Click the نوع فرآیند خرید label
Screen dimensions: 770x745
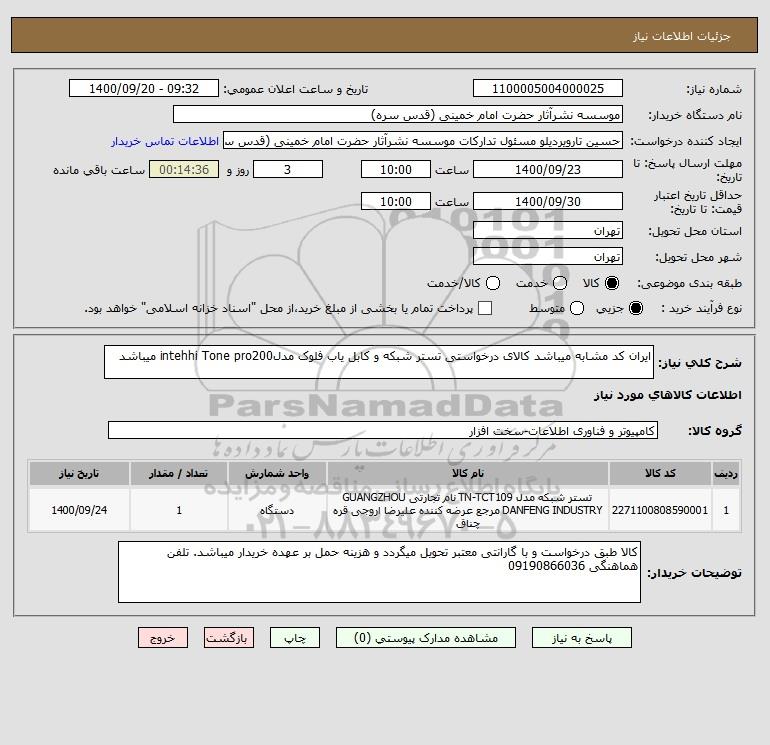(x=702, y=308)
